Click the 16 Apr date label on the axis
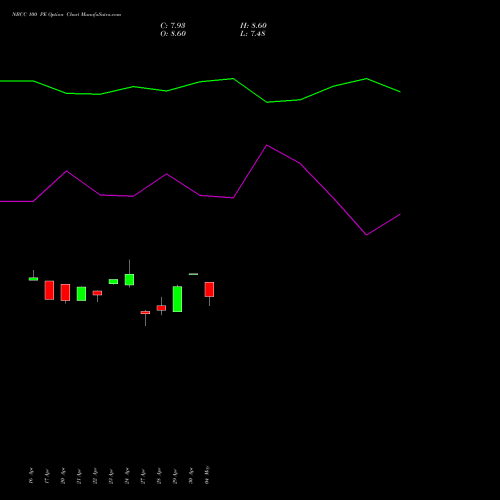 pos(31,475)
